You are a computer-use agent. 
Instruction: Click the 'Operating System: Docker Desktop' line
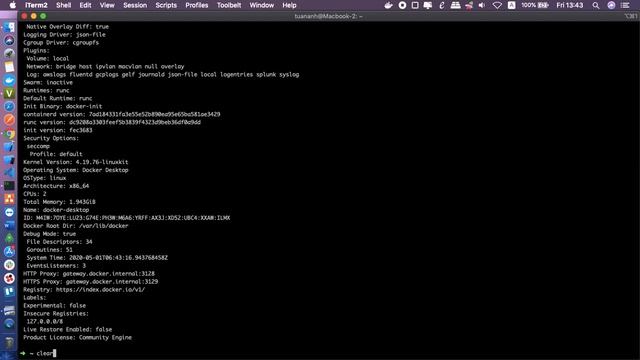pyautogui.click(x=76, y=170)
